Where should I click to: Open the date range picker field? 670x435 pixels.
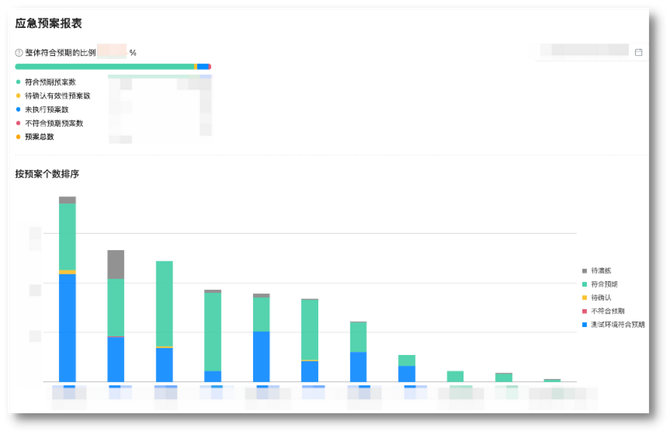(x=586, y=52)
